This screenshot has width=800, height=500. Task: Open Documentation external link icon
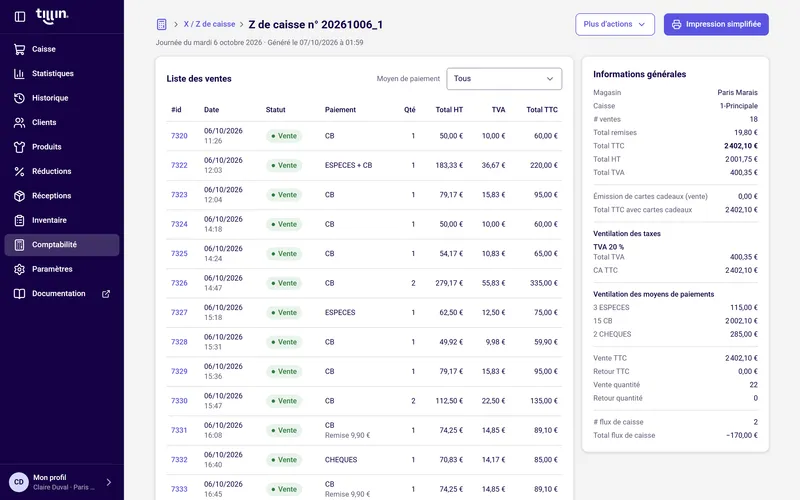click(106, 294)
